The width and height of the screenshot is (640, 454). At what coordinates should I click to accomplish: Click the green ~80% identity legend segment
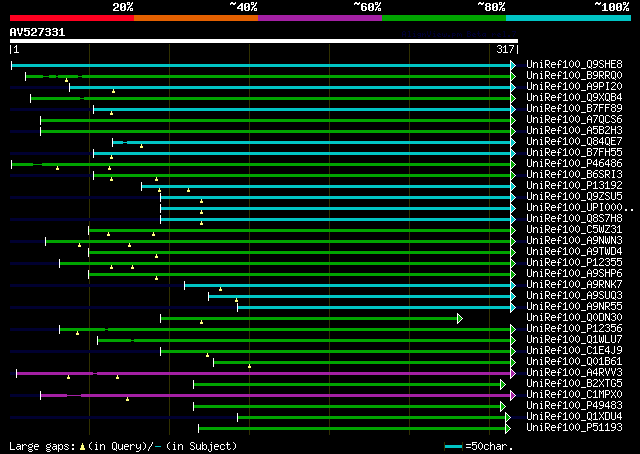[444, 18]
